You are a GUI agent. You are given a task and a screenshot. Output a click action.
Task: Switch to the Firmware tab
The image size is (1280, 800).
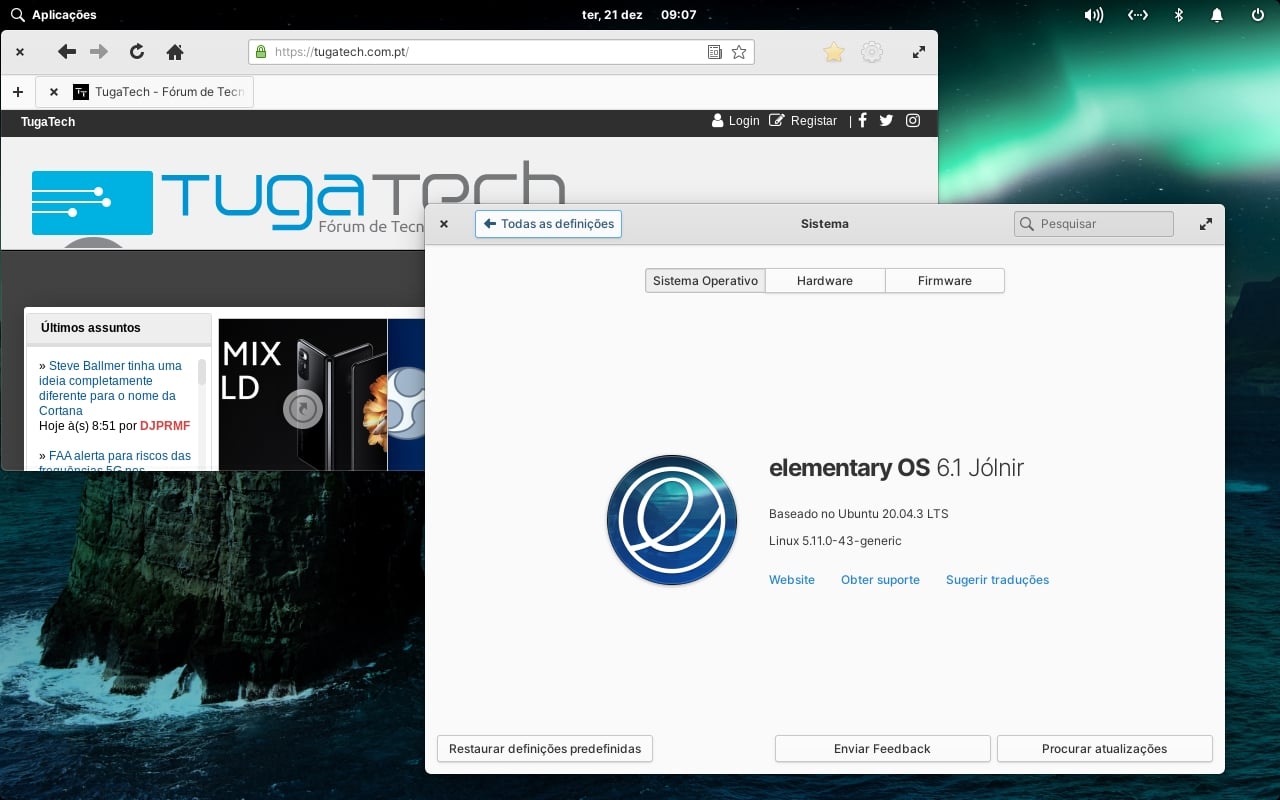[x=945, y=281]
